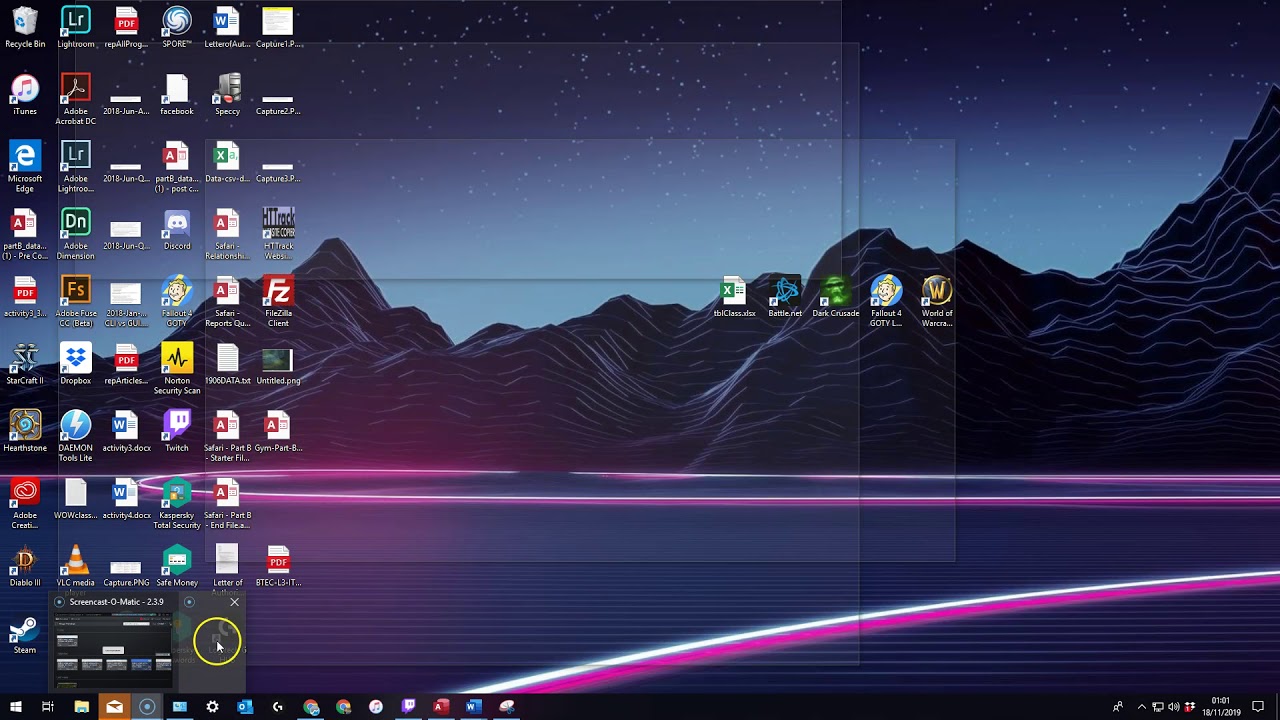Close the Screencast-O-Matic preview thumbnail

(234, 602)
